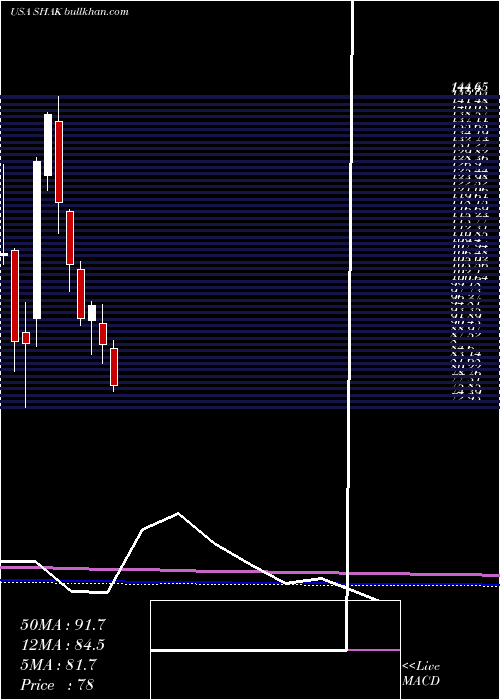This screenshot has height=700, width=500.
Task: Select the tallest white candlestick body
Action: [37, 240]
